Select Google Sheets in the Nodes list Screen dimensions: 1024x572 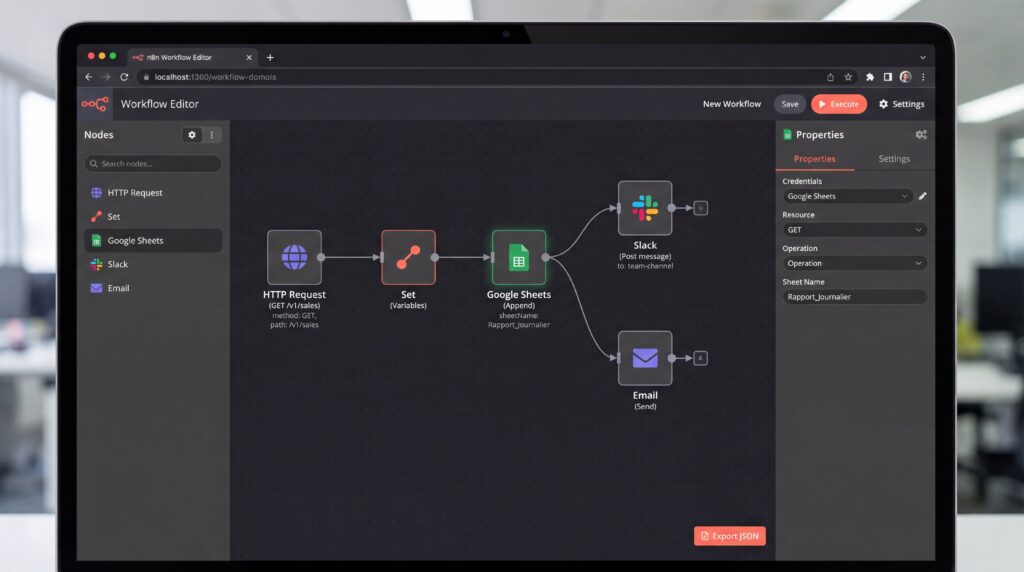[x=153, y=240]
